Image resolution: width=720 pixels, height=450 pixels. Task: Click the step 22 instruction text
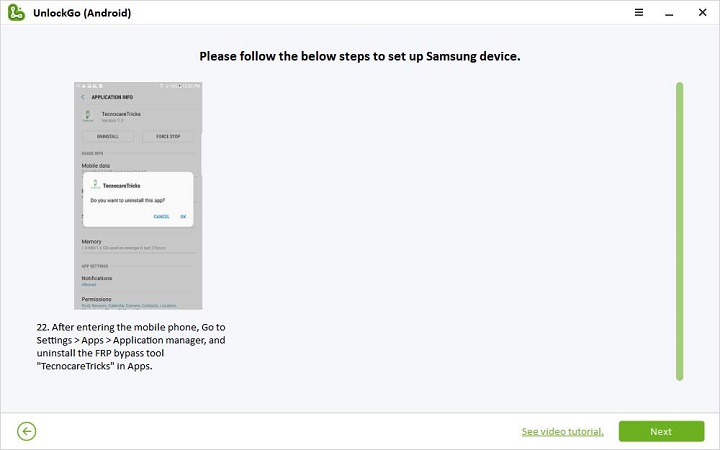pyautogui.click(x=131, y=347)
